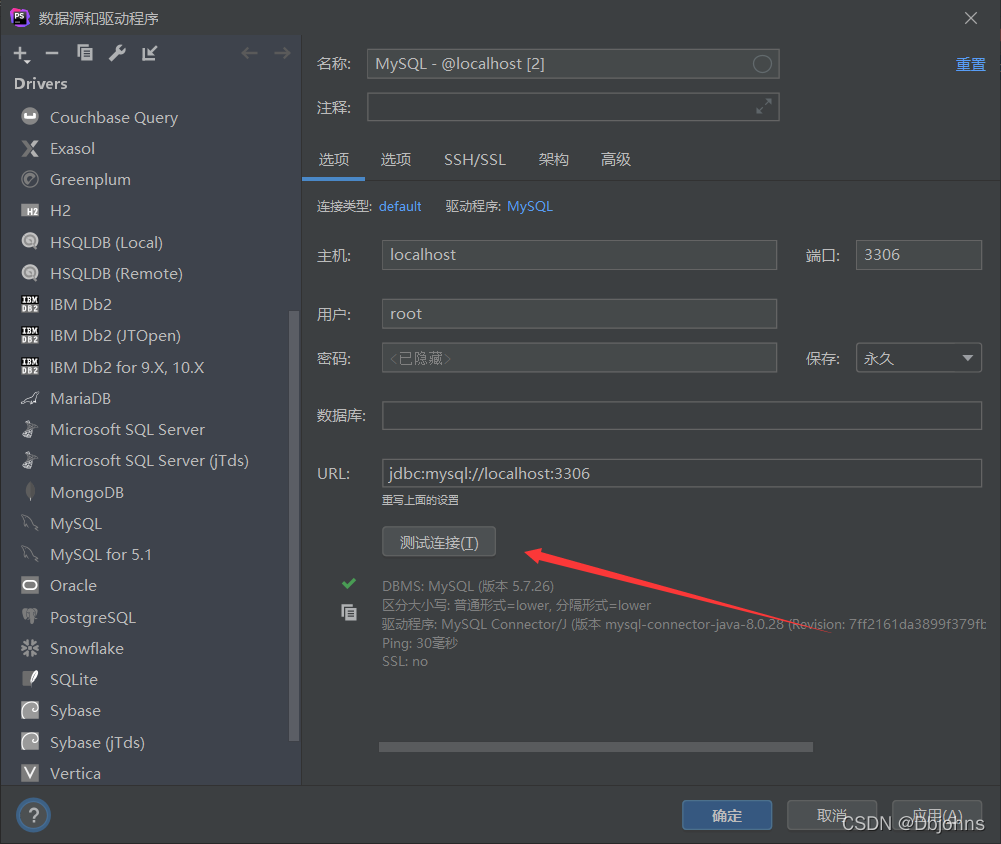Open the second 选项 tab
Image resolution: width=1001 pixels, height=844 pixels.
tap(396, 160)
